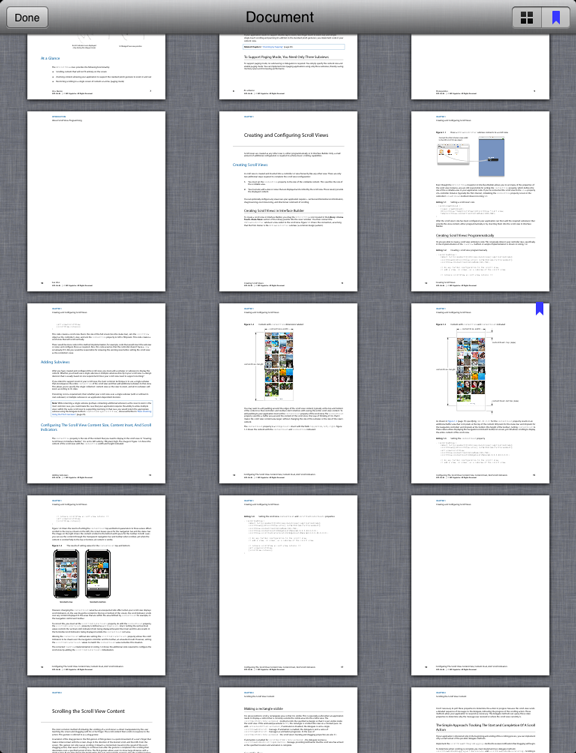Click the blue bookmark ribbon on page
This screenshot has width=576, height=753.
(539, 309)
